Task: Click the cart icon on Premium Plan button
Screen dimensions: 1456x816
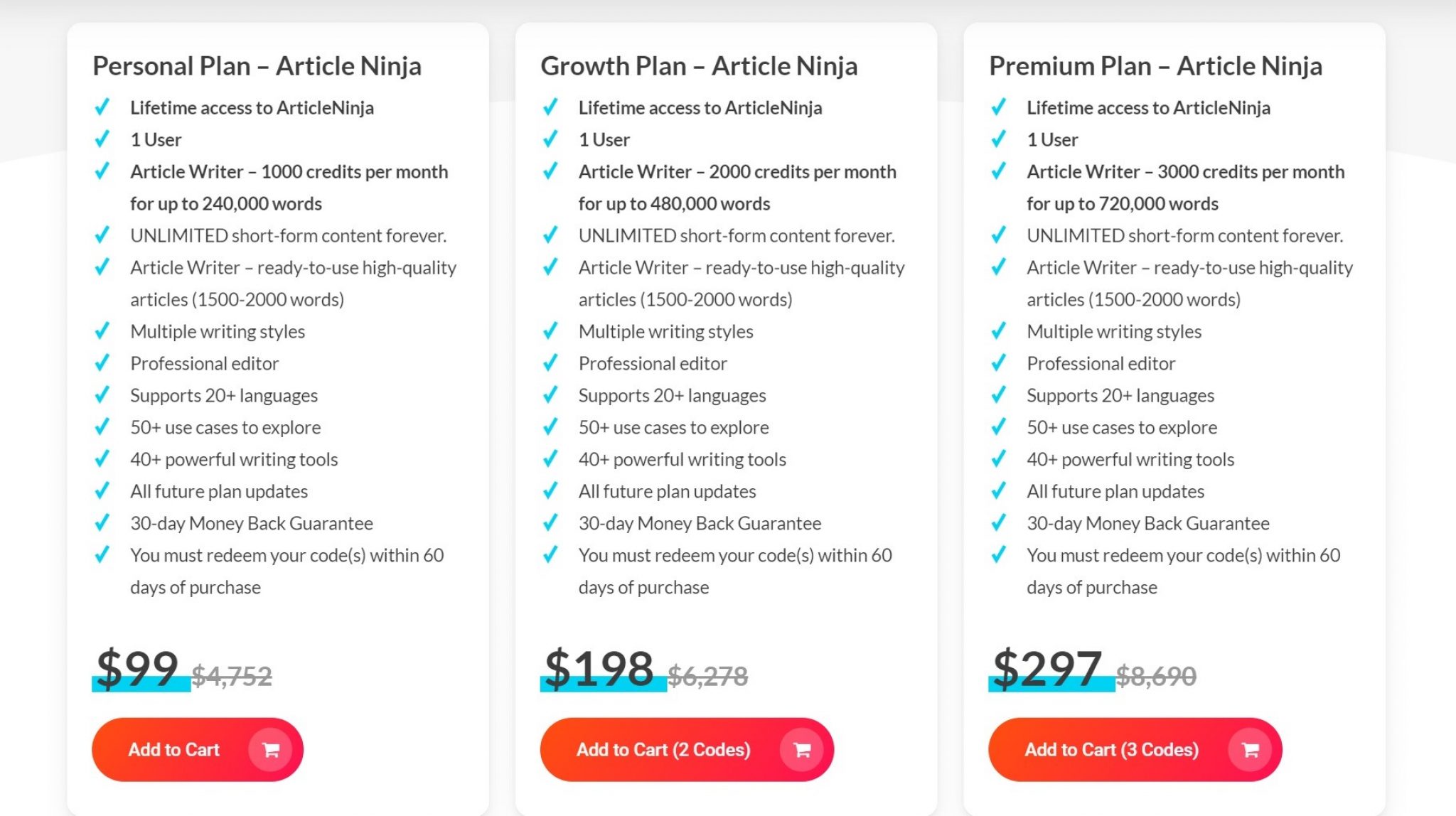Action: pyautogui.click(x=1251, y=749)
